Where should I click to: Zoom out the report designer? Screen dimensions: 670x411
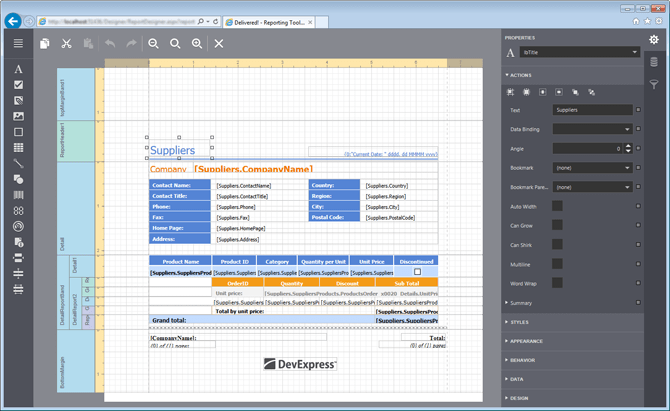click(x=153, y=43)
